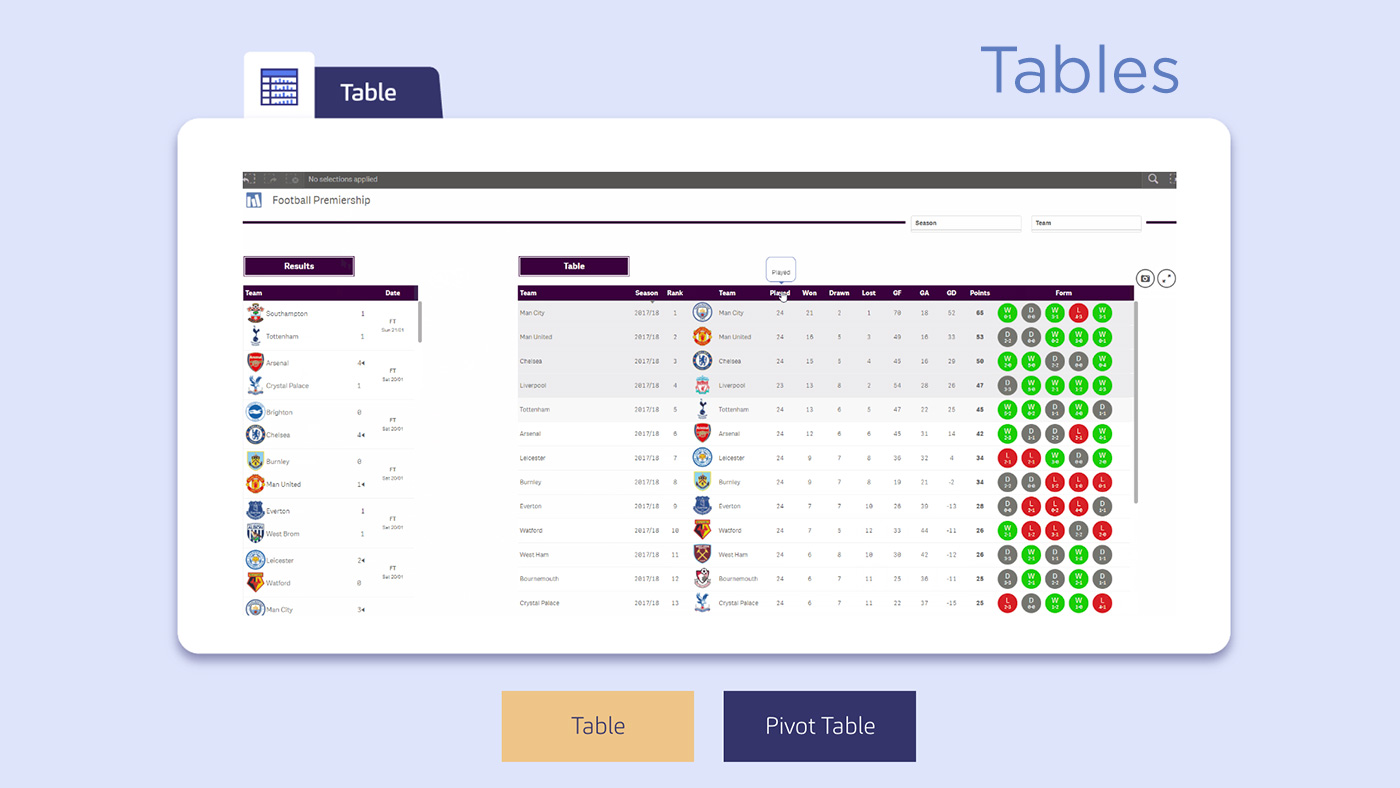Click the Played tooltip bubble
The width and height of the screenshot is (1400, 788).
click(781, 271)
